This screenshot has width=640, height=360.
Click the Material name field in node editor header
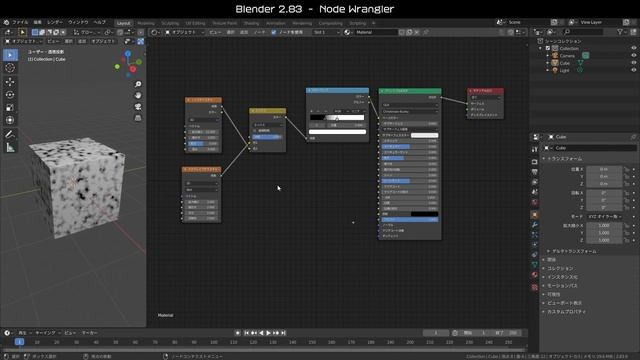(376, 32)
